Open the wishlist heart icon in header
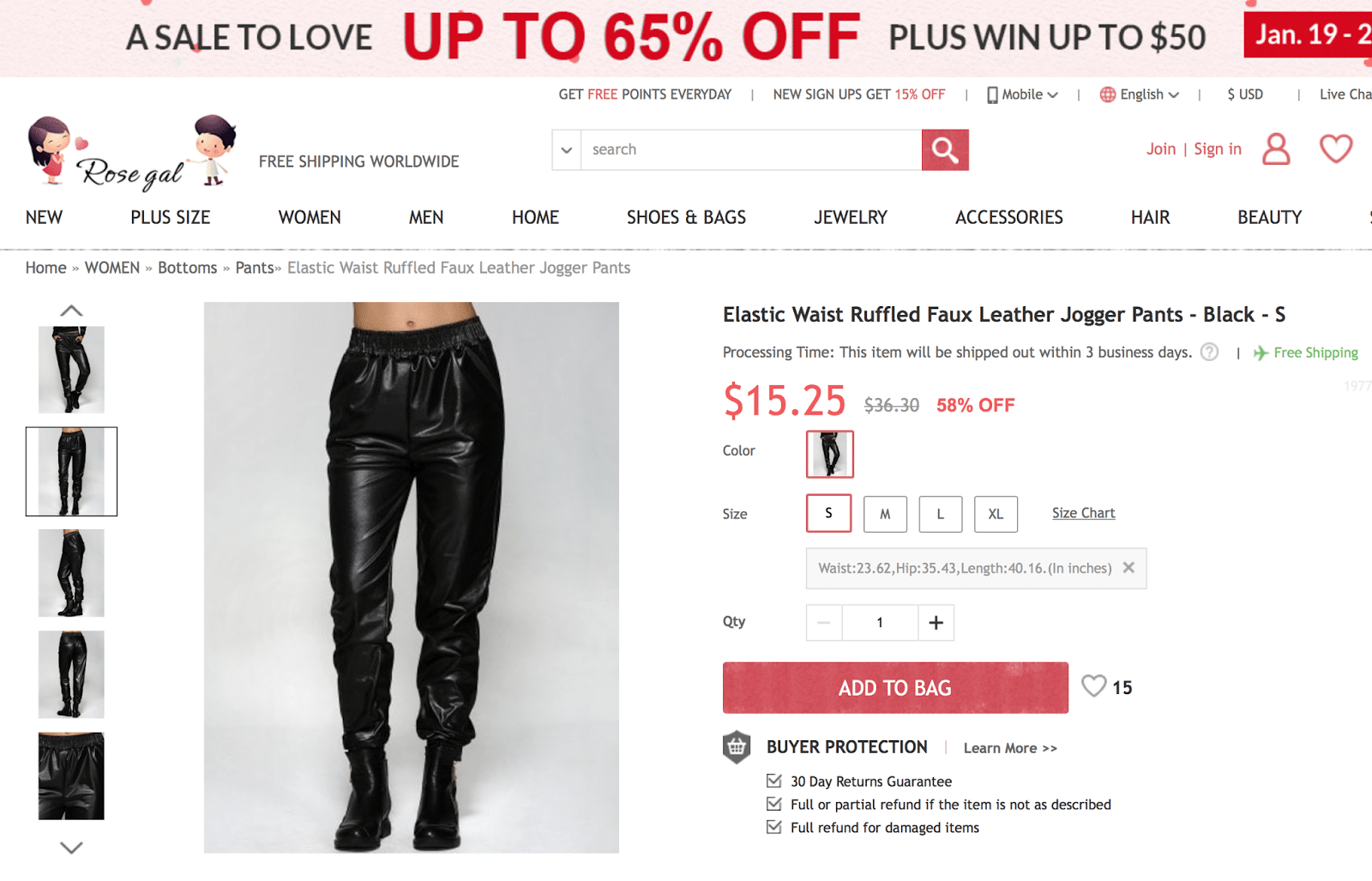Screen dimensions: 1372x881 pos(1336,149)
